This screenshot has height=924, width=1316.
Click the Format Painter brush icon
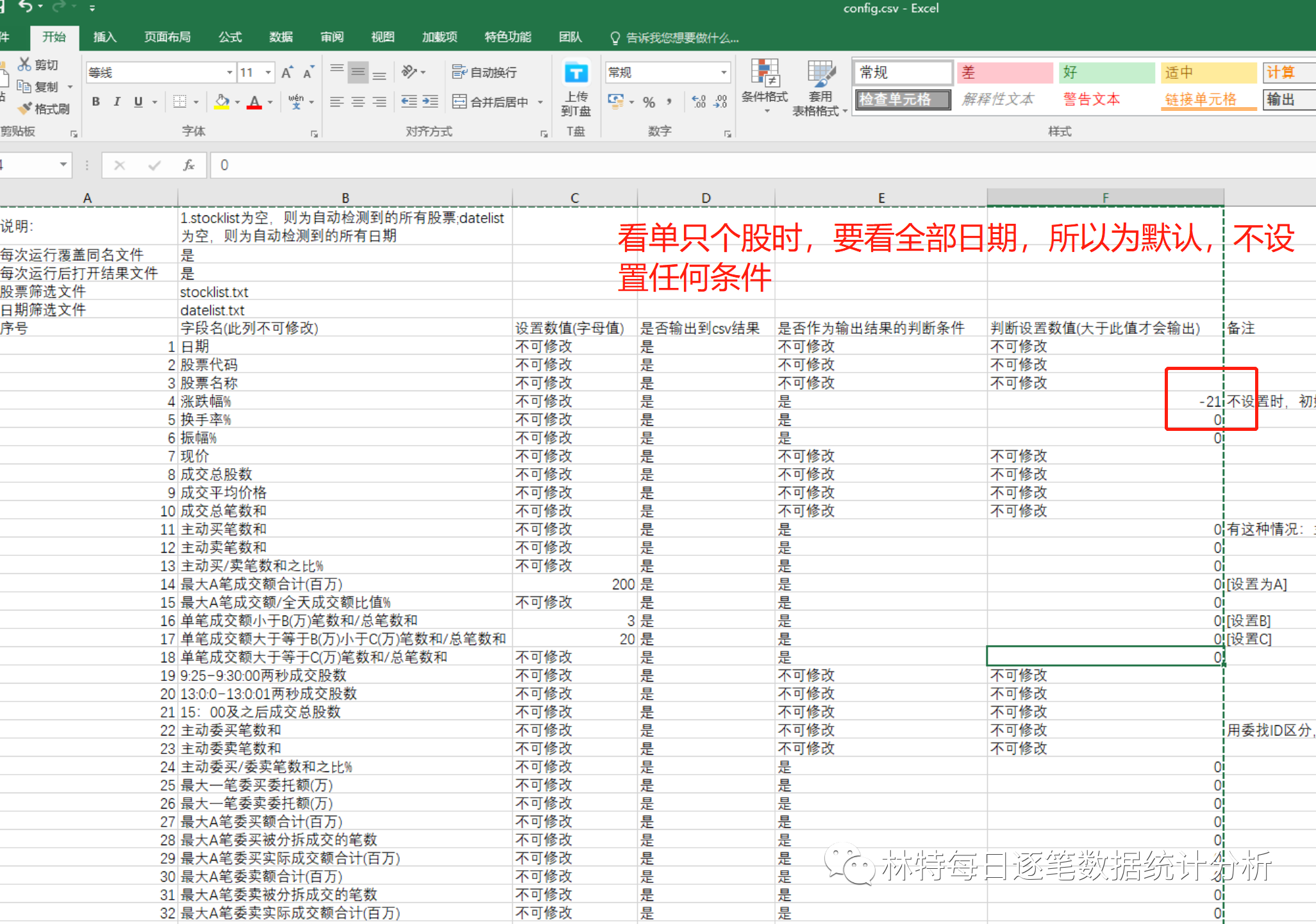click(x=26, y=108)
